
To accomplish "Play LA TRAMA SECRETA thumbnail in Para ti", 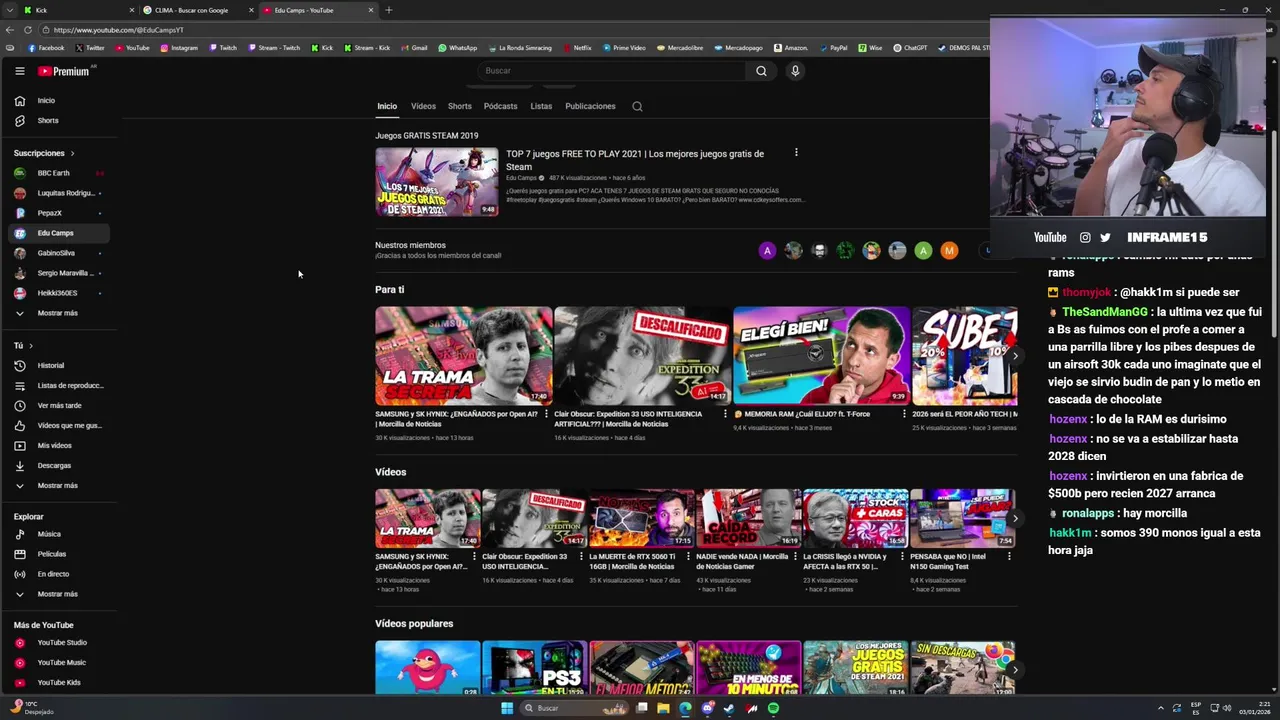I will [x=464, y=356].
